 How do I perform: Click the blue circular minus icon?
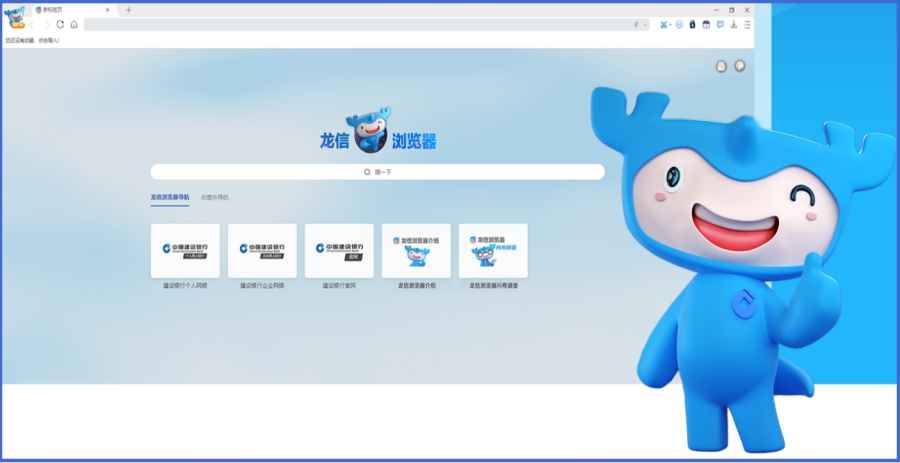(679, 25)
